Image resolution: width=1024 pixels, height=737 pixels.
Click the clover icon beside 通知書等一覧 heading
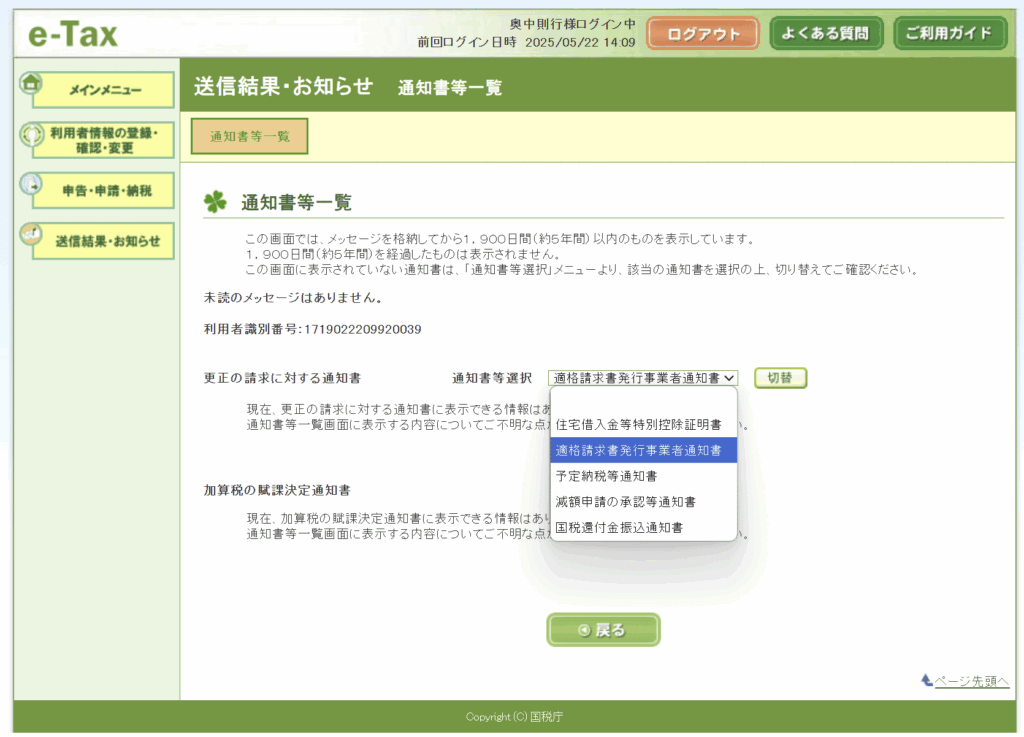tap(215, 202)
